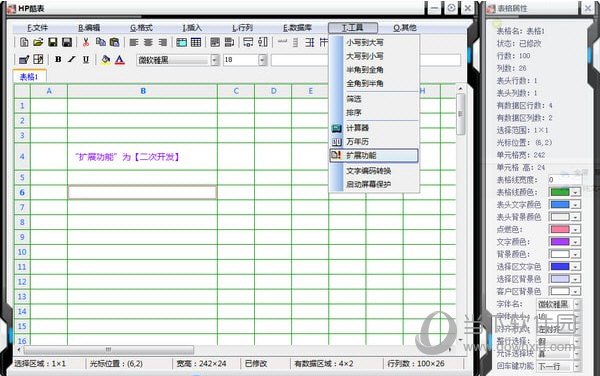Open the 格式 menu

pyautogui.click(x=141, y=28)
